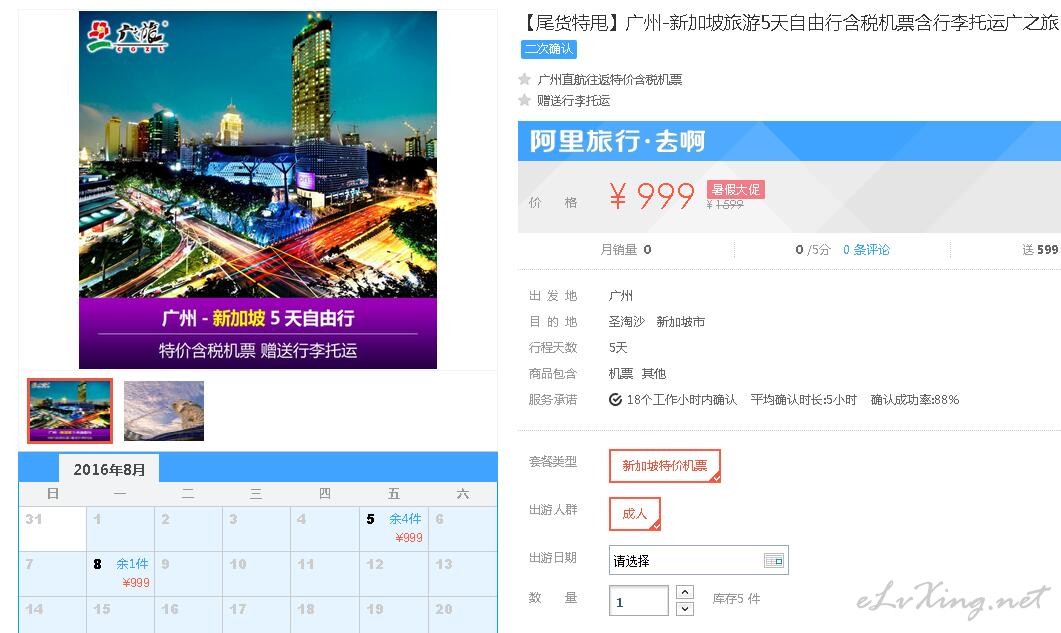Select the first night cityscape thumbnail
1061x633 pixels.
click(x=70, y=411)
